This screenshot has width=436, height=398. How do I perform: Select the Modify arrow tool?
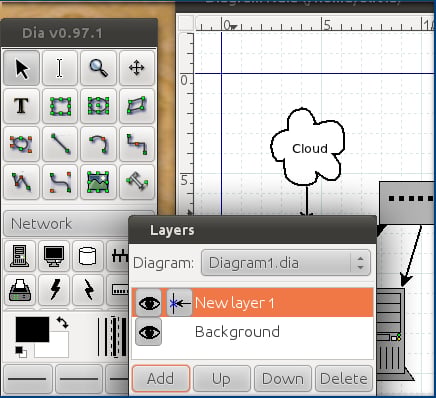coord(21,68)
